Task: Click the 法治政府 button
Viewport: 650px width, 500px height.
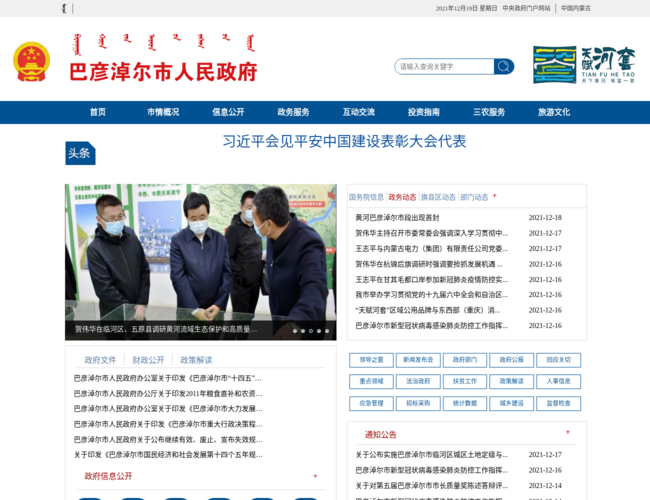Action: click(418, 381)
